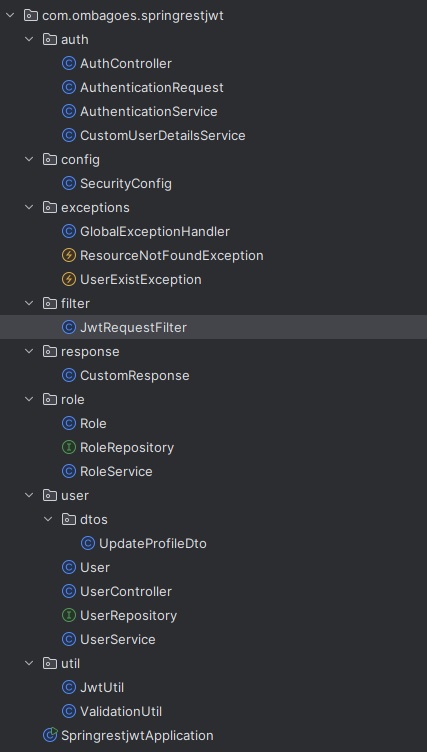This screenshot has width=427, height=752.
Task: Click the ResourceNotFoundException exception icon
Action: click(x=69, y=255)
